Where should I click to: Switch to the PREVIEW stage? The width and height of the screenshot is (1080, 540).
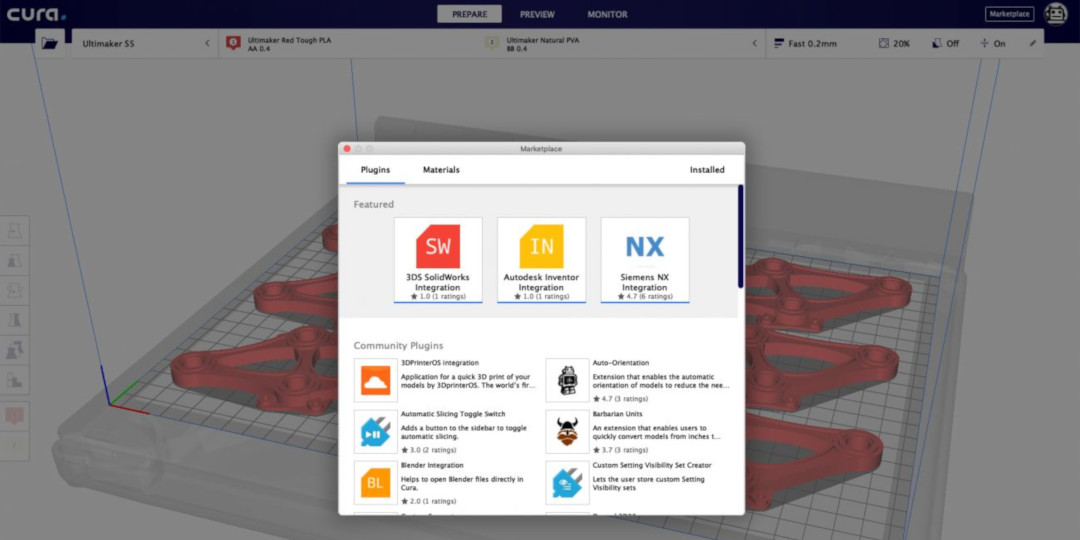pyautogui.click(x=537, y=14)
